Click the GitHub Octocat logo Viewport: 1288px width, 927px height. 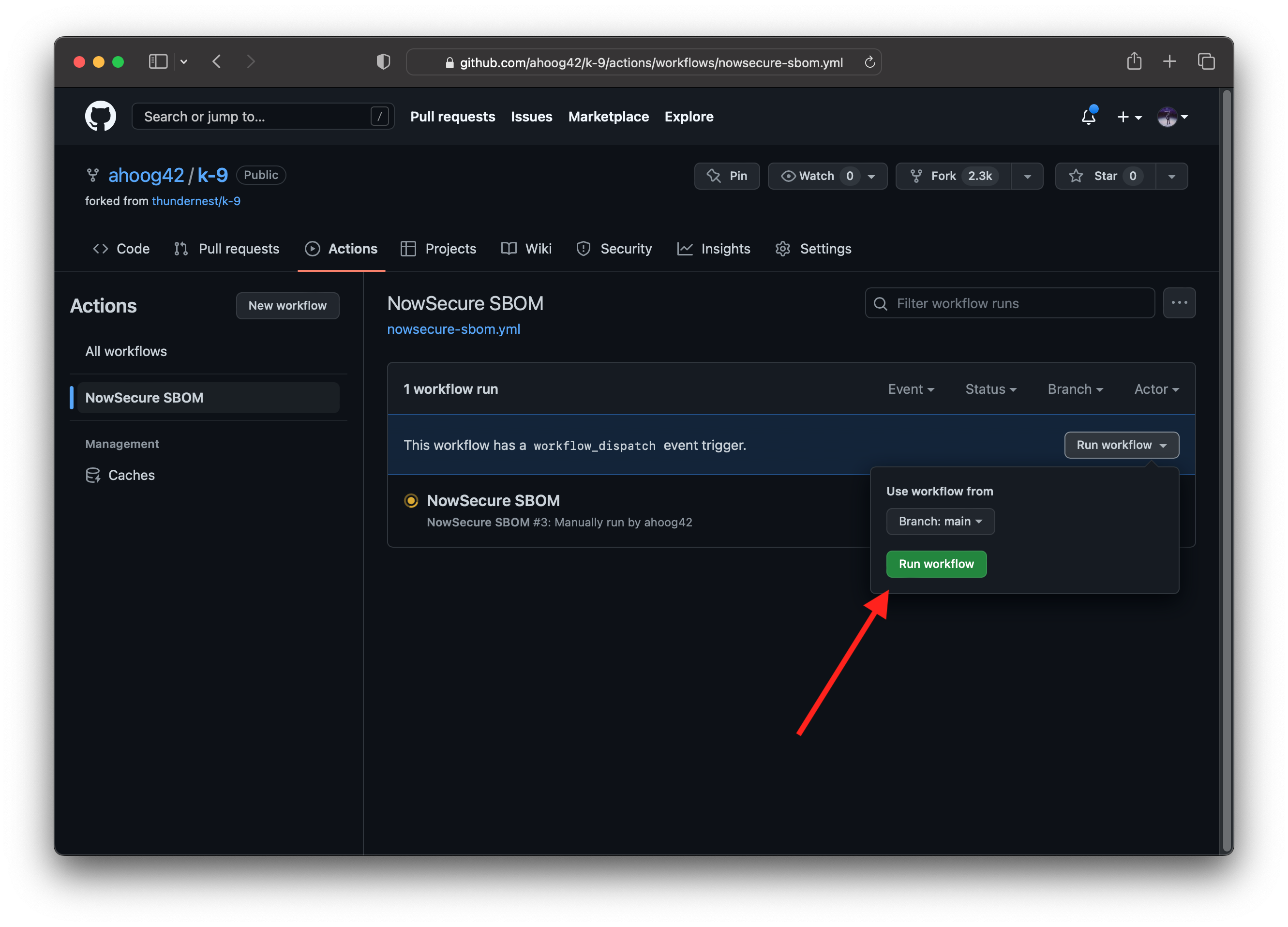pyautogui.click(x=101, y=117)
